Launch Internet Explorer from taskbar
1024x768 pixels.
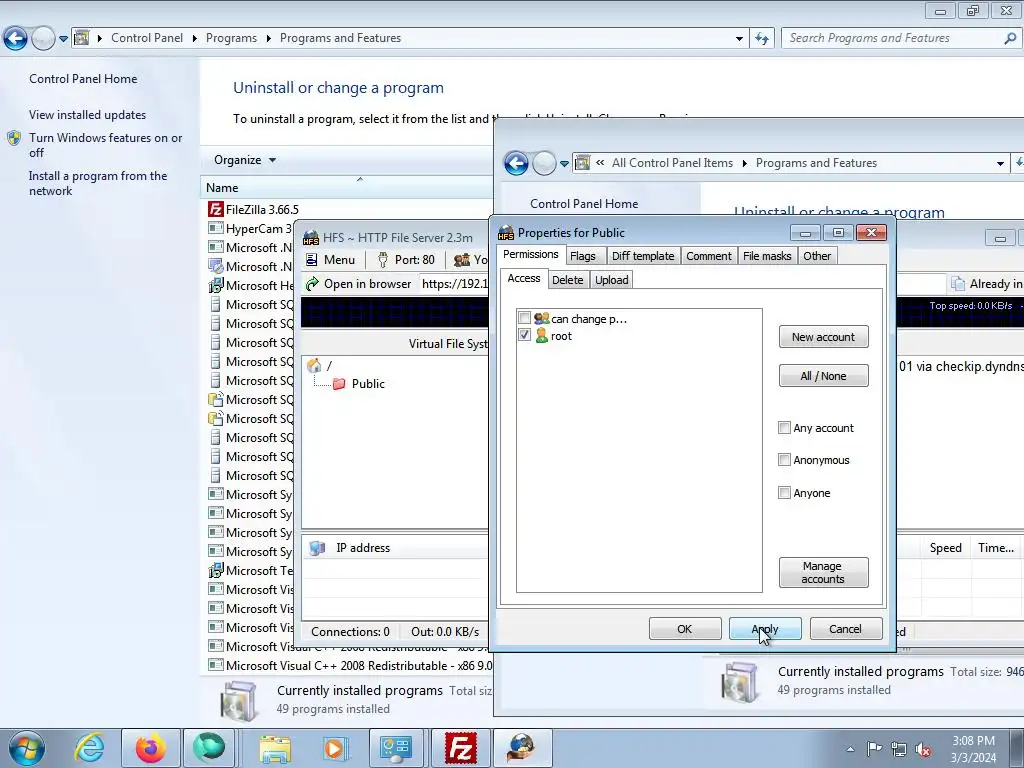point(89,748)
